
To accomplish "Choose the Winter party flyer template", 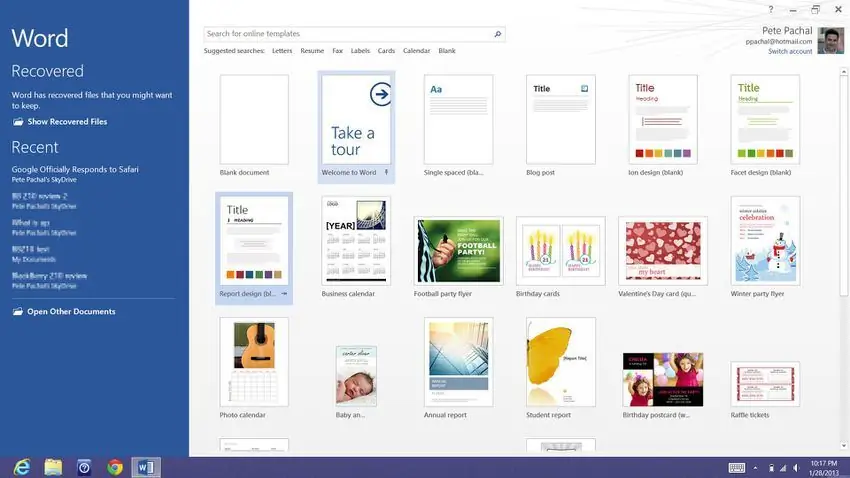I will (x=765, y=241).
